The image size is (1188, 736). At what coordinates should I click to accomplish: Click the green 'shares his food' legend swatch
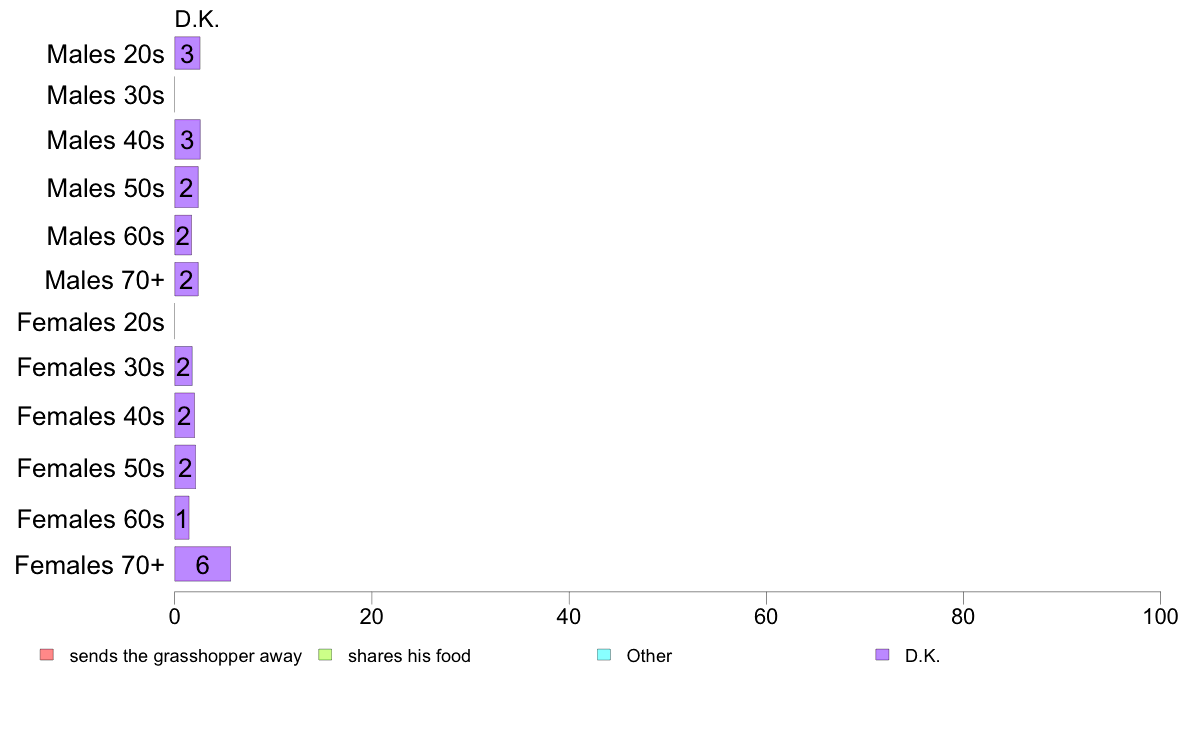pos(325,655)
